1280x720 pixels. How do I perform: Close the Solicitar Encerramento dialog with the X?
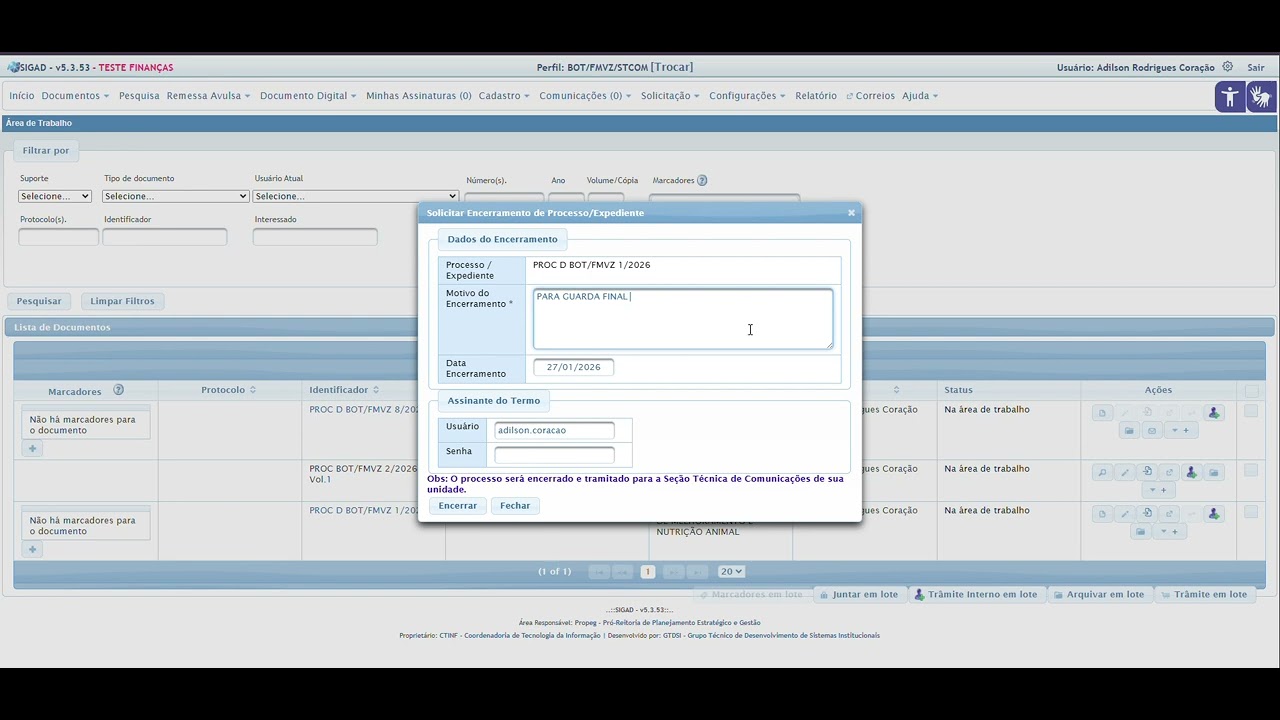tap(851, 213)
